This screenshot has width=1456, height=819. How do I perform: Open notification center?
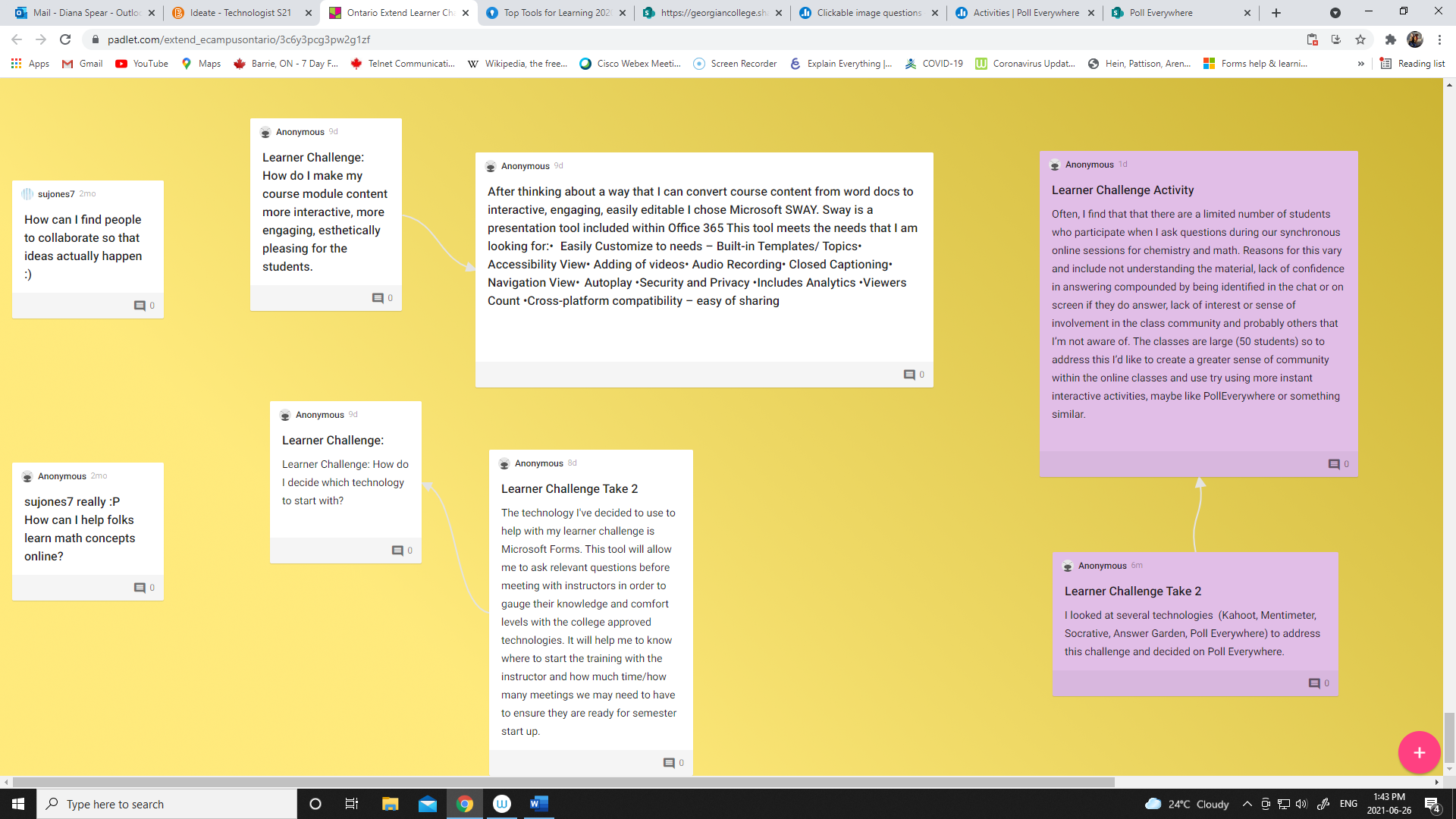pos(1432,804)
